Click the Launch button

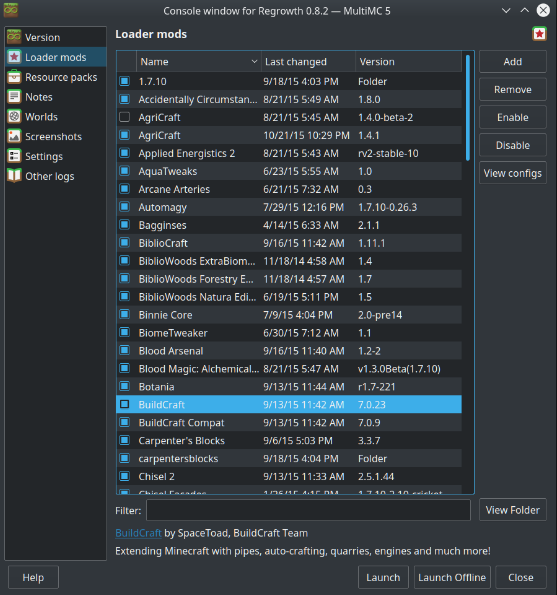click(383, 577)
